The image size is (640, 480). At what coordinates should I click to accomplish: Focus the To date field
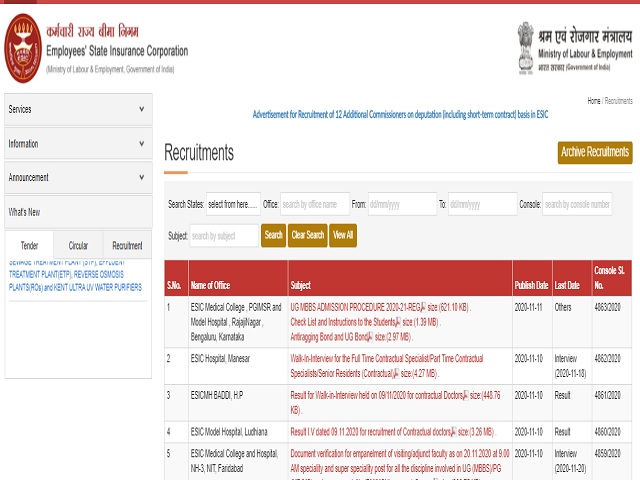[x=482, y=204]
